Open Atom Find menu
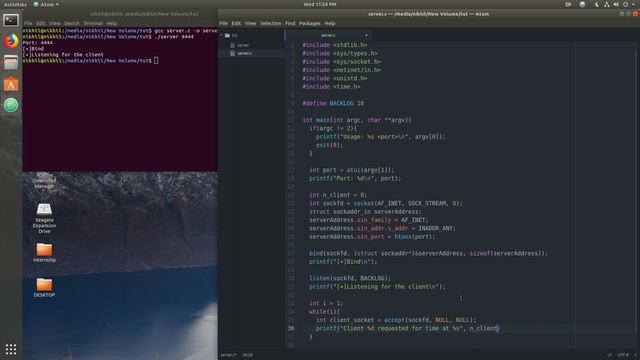The width and height of the screenshot is (640, 360). [290, 24]
